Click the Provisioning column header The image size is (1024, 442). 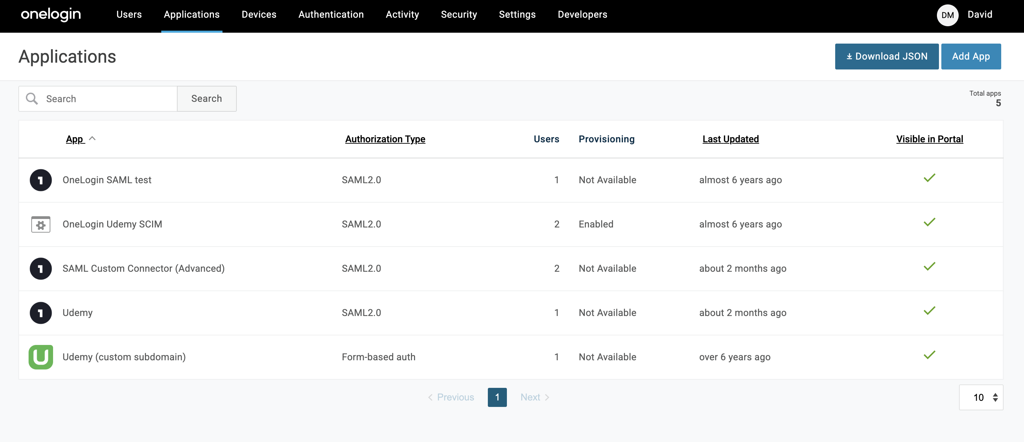coord(607,139)
